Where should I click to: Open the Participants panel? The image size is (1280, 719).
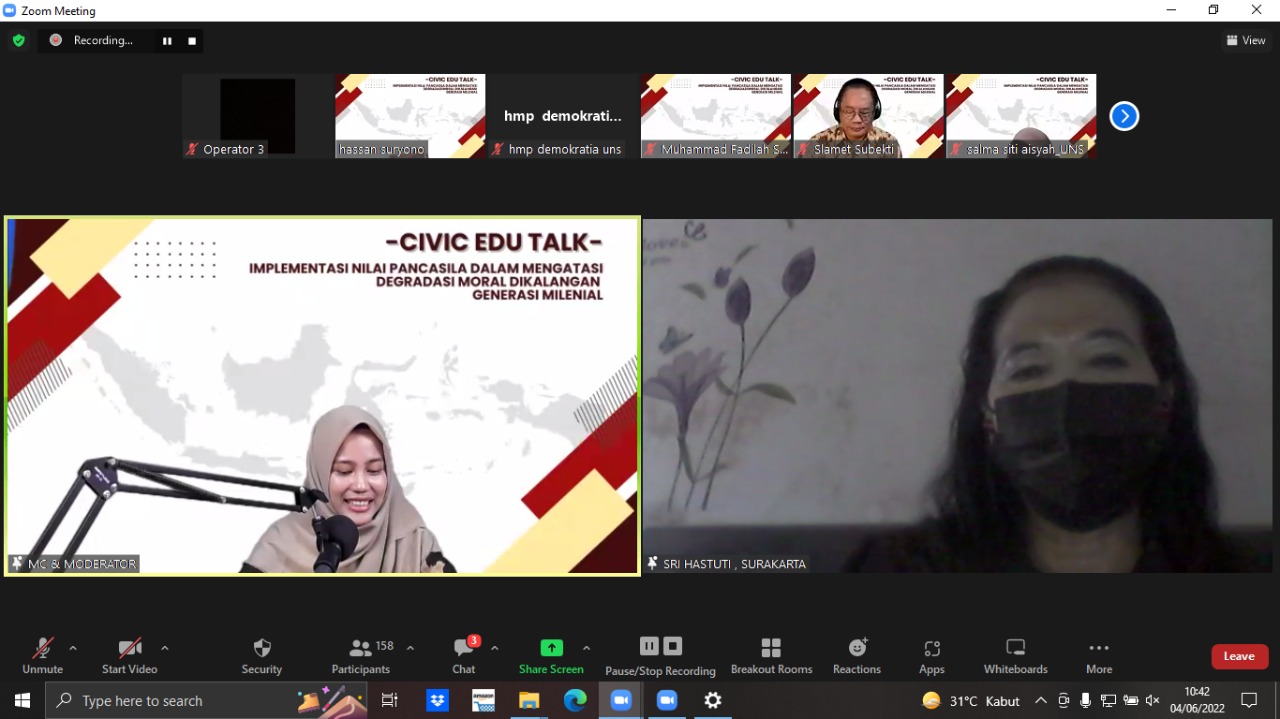click(361, 655)
